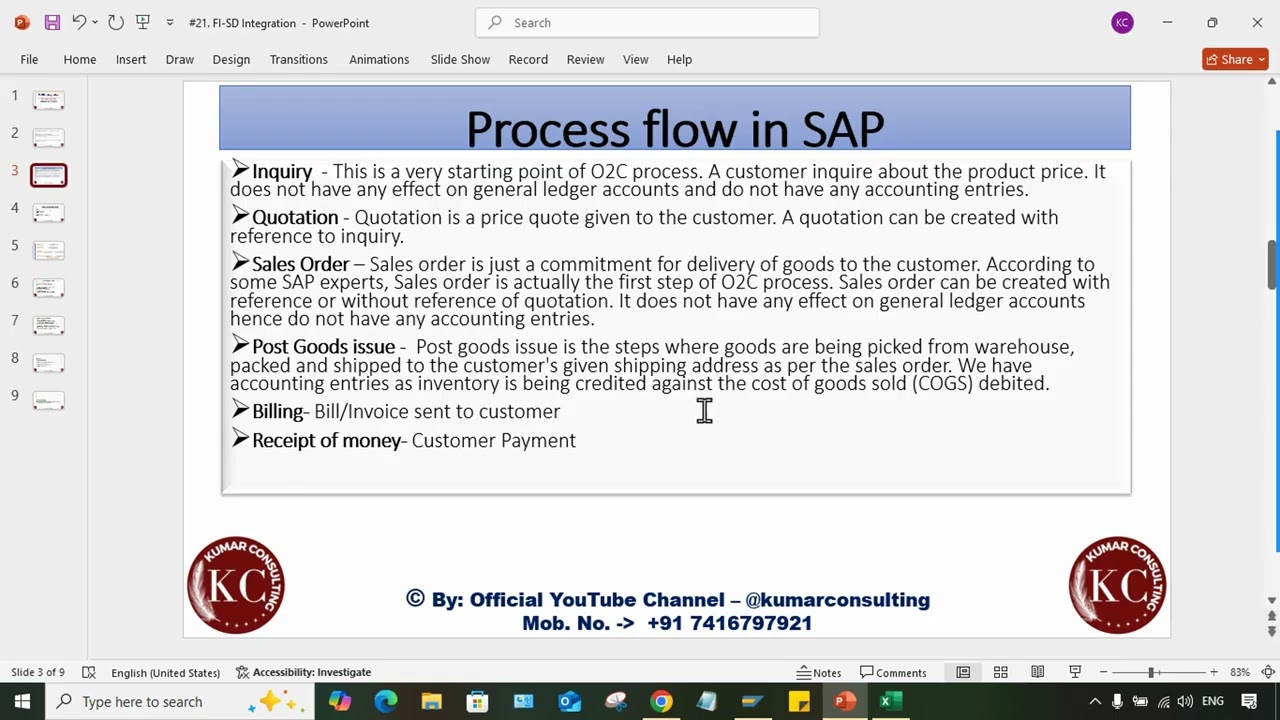
Task: Select slide 4 thumbnail
Action: click(49, 212)
